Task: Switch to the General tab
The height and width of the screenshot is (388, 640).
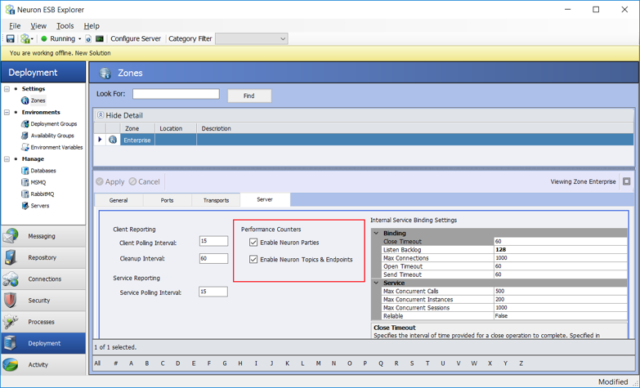Action: pyautogui.click(x=118, y=200)
